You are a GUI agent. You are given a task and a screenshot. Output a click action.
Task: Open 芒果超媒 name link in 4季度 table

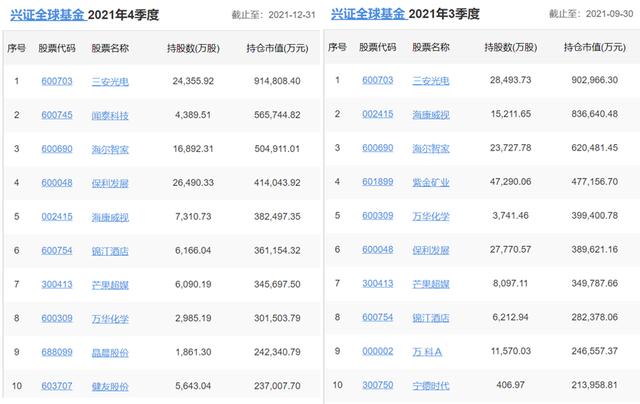(110, 285)
